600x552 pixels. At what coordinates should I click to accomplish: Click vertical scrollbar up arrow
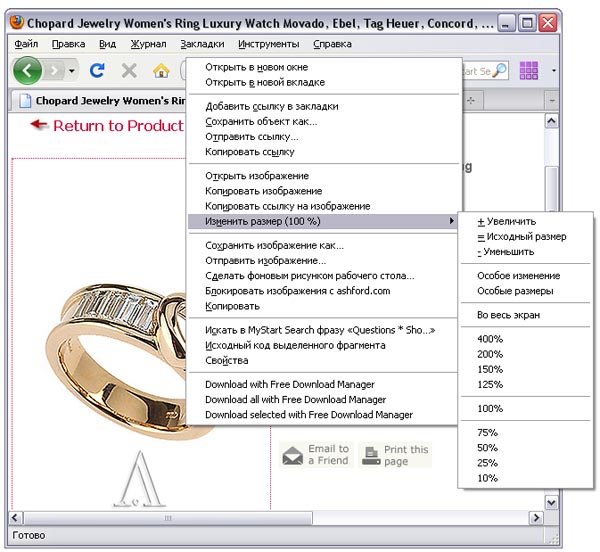(551, 122)
